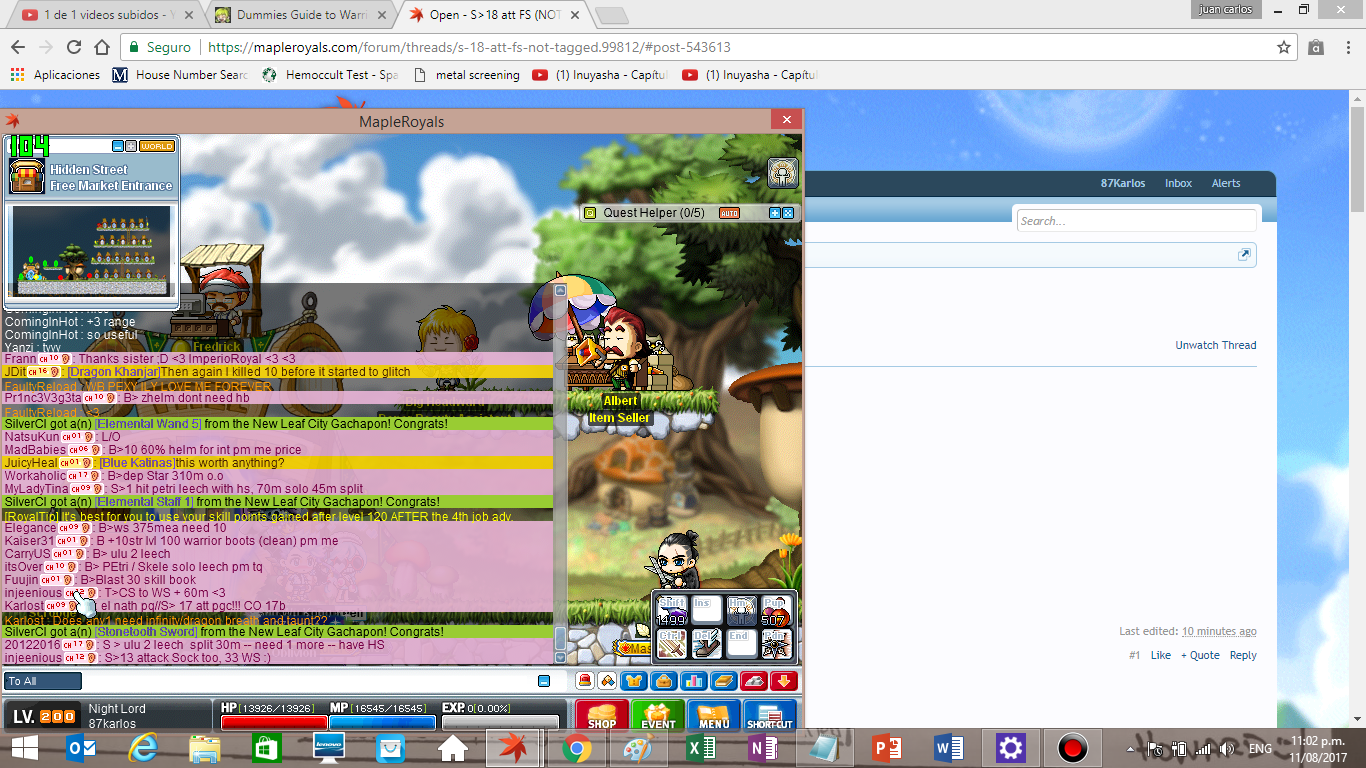The height and width of the screenshot is (768, 1366).
Task: Open the forum Inbox link
Action: pyautogui.click(x=1179, y=183)
